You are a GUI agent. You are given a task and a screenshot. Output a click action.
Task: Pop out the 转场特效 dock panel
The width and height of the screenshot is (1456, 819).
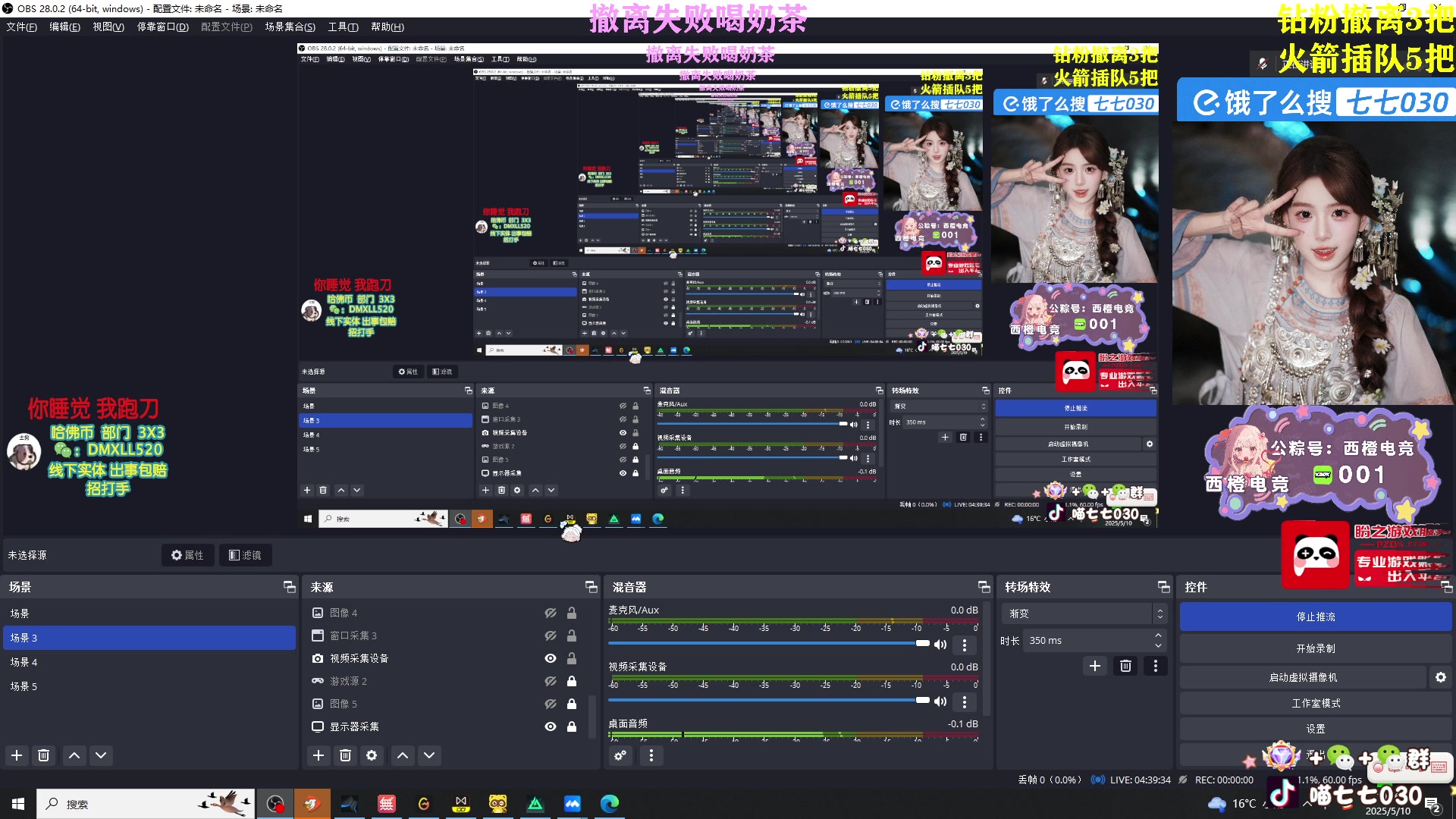pyautogui.click(x=1163, y=587)
